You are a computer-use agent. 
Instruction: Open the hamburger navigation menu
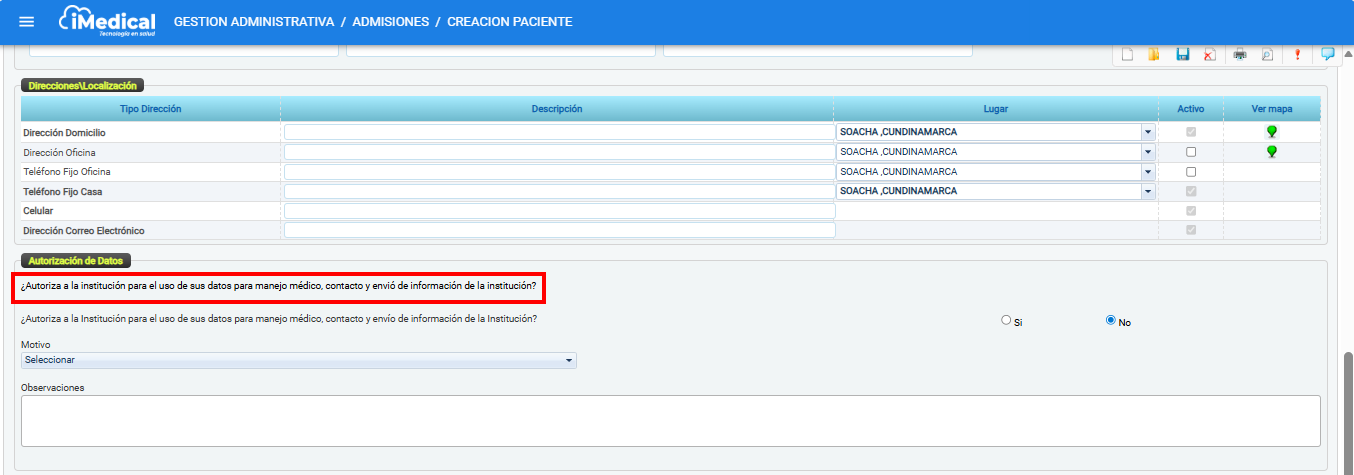(27, 22)
